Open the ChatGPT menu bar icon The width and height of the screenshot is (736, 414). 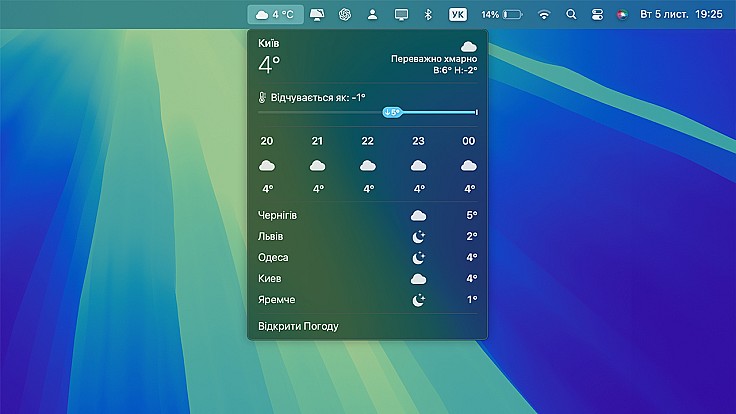point(345,15)
